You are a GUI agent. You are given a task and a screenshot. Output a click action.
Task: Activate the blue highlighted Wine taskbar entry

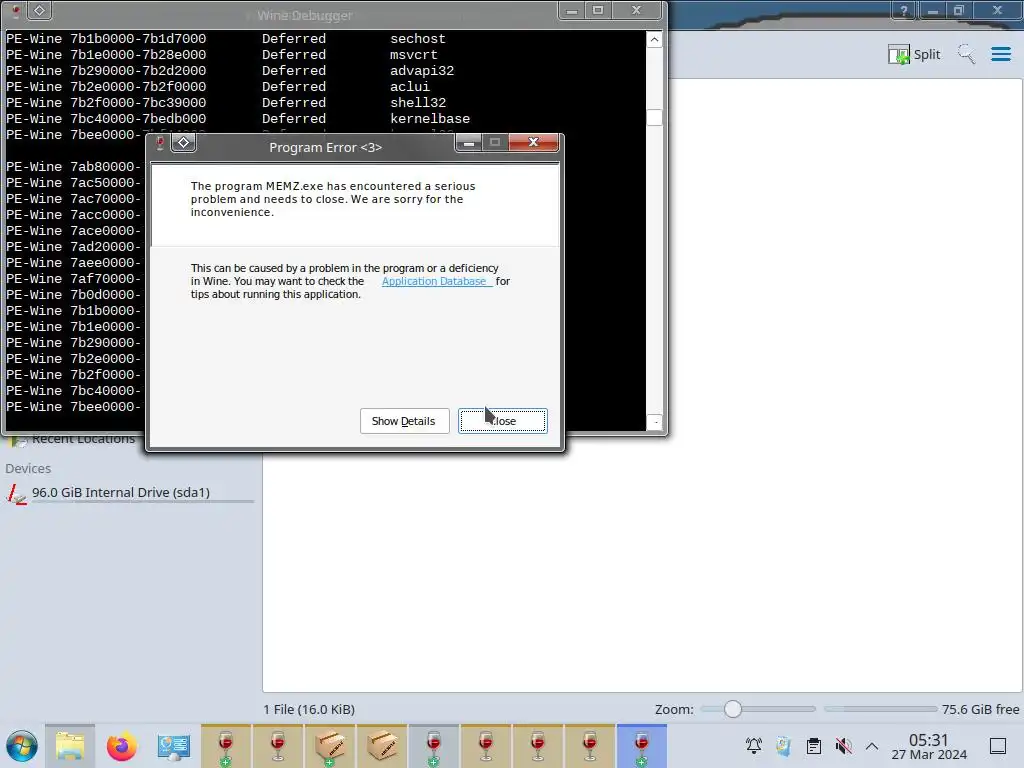(642, 746)
